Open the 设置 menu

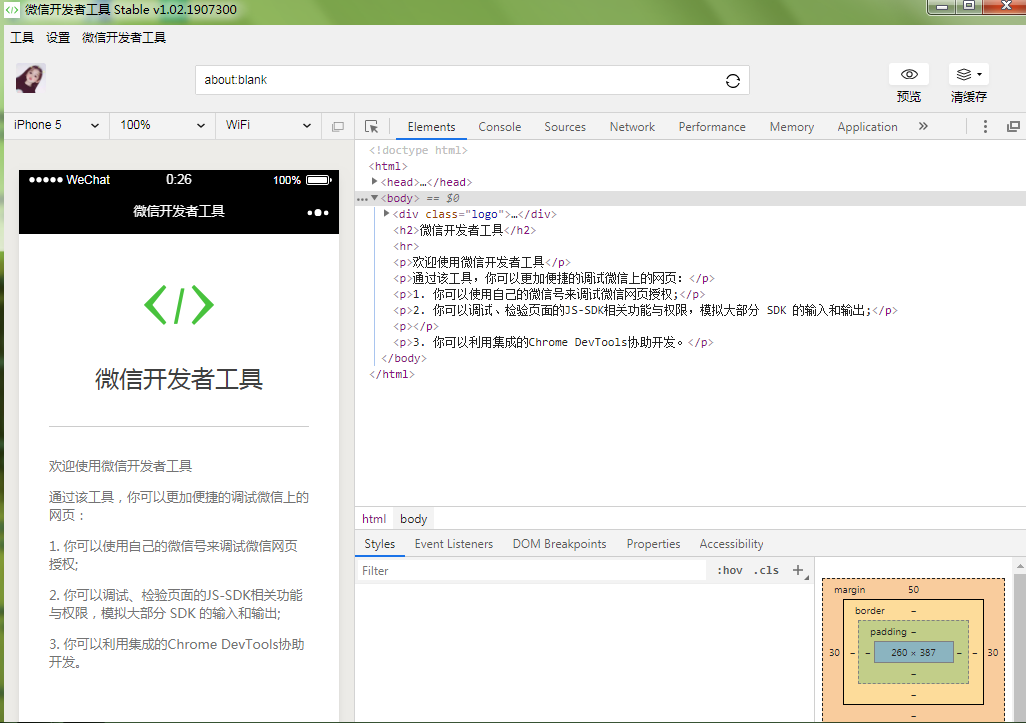58,37
